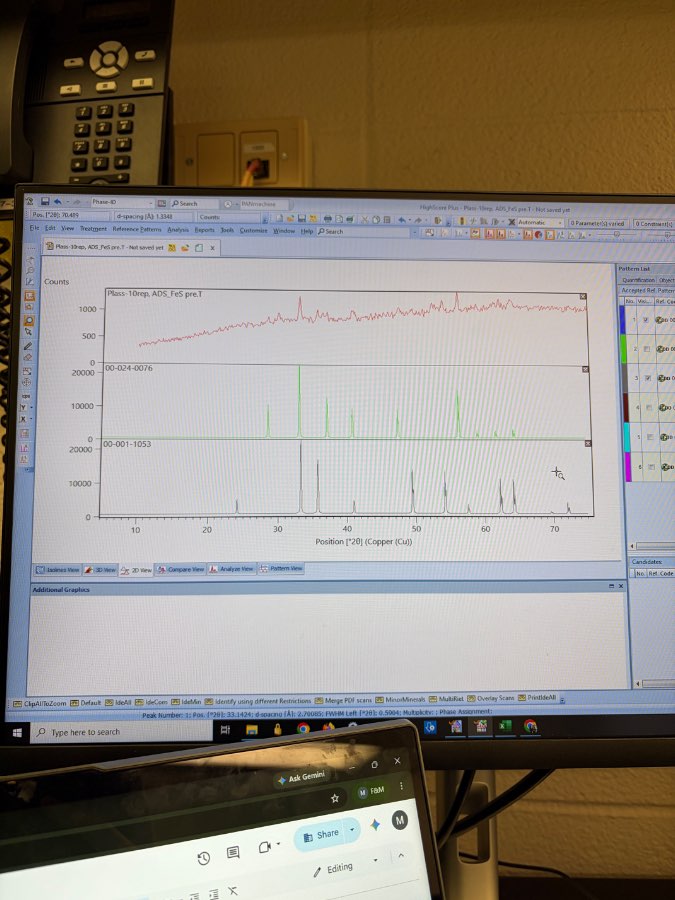The image size is (675, 900).
Task: Toggle visibility checkbox for pattern 5
Action: coord(650,437)
